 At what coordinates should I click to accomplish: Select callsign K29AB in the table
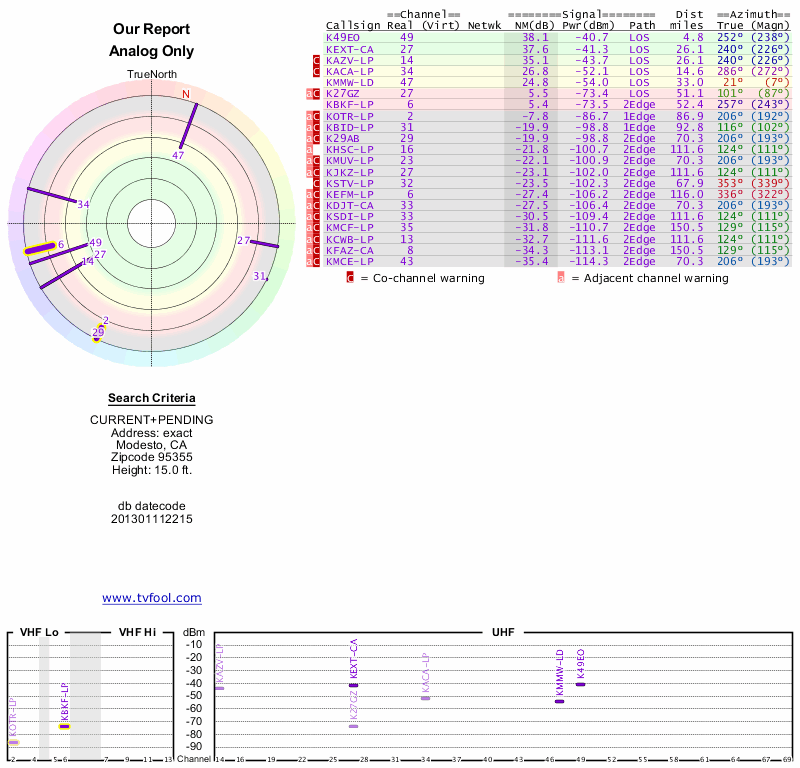point(343,138)
